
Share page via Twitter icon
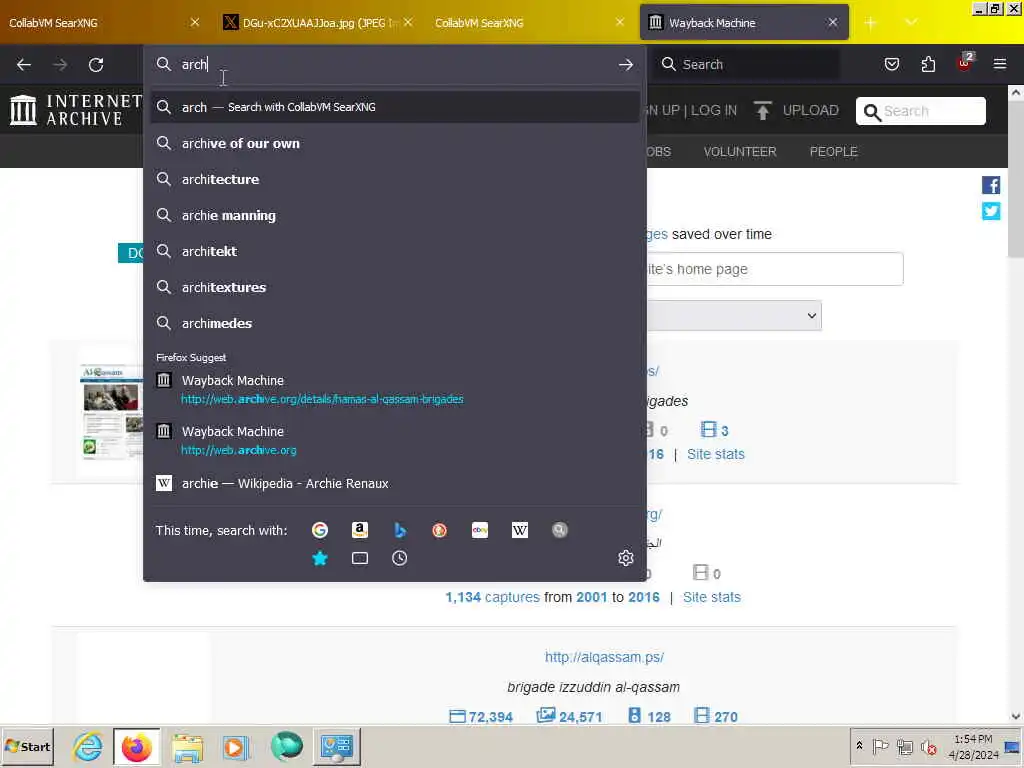click(991, 211)
